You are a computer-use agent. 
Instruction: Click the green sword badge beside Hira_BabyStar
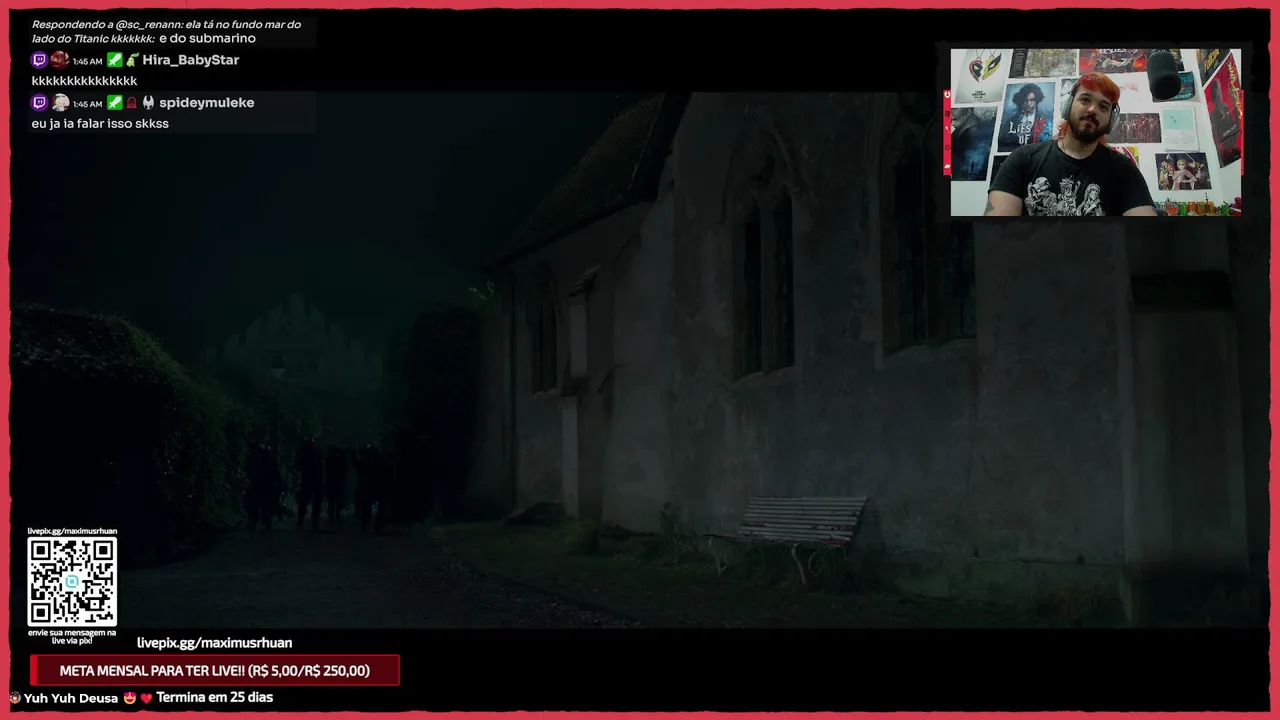pyautogui.click(x=115, y=60)
